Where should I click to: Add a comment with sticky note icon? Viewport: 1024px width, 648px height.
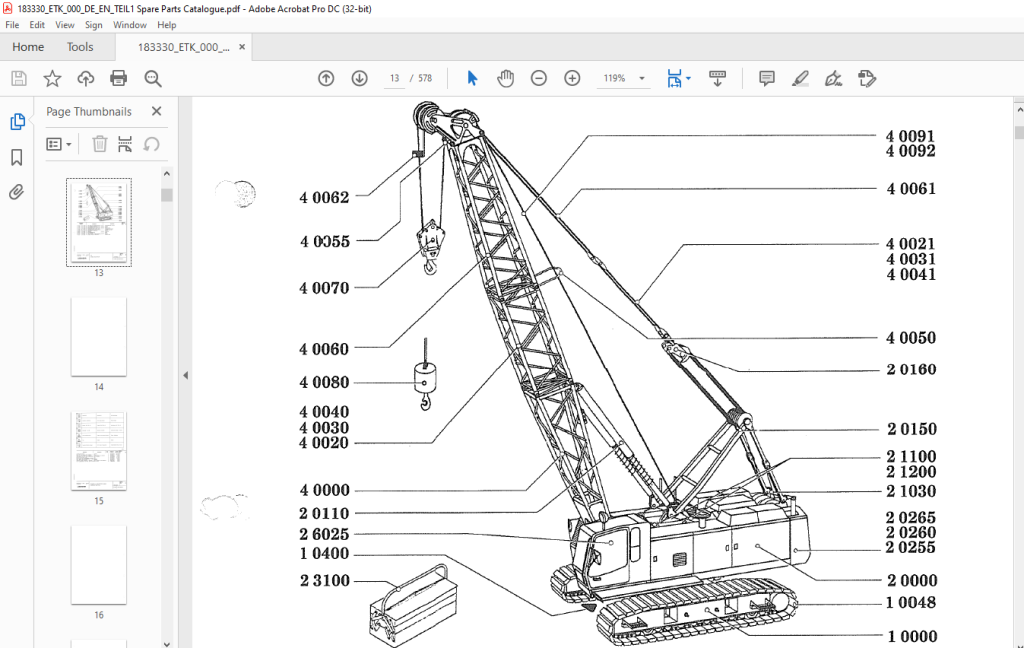[767, 78]
